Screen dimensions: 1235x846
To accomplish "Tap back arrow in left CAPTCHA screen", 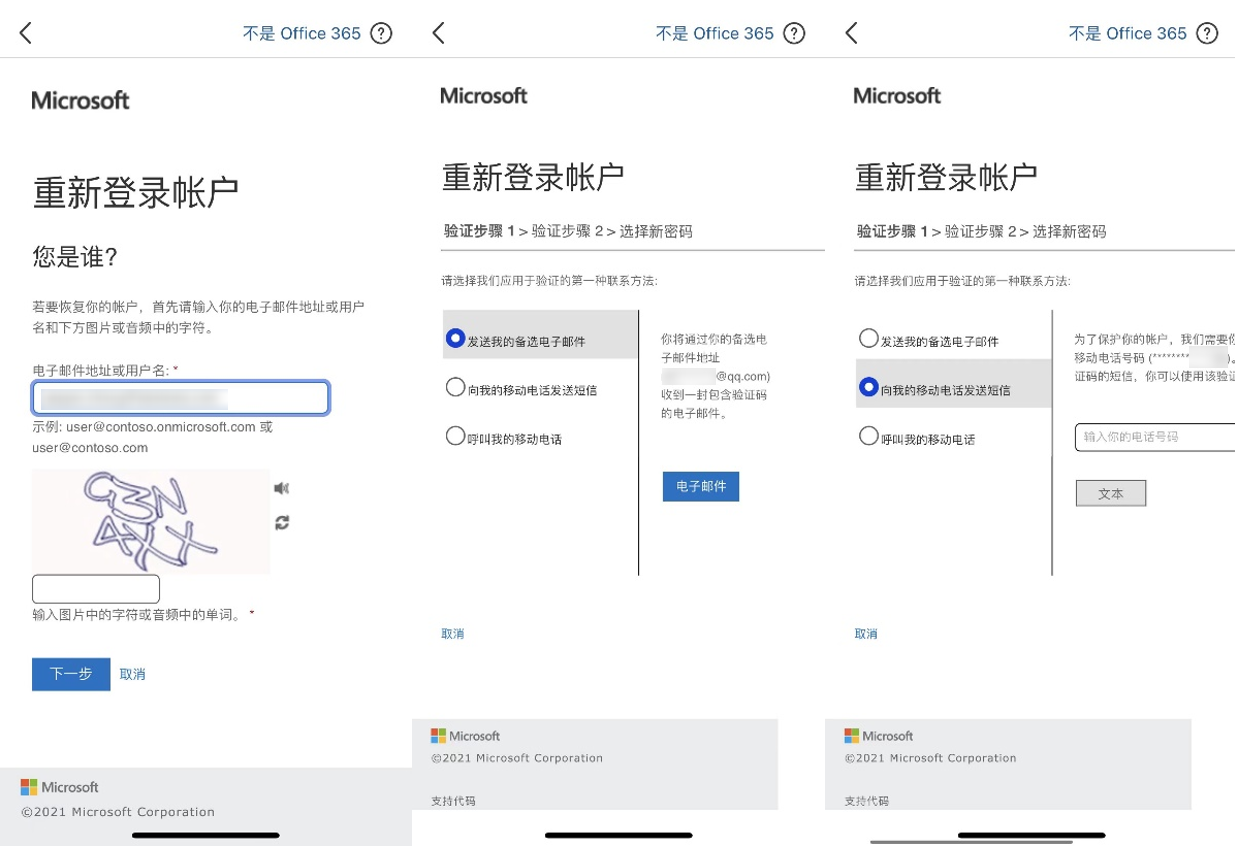I will click(26, 33).
